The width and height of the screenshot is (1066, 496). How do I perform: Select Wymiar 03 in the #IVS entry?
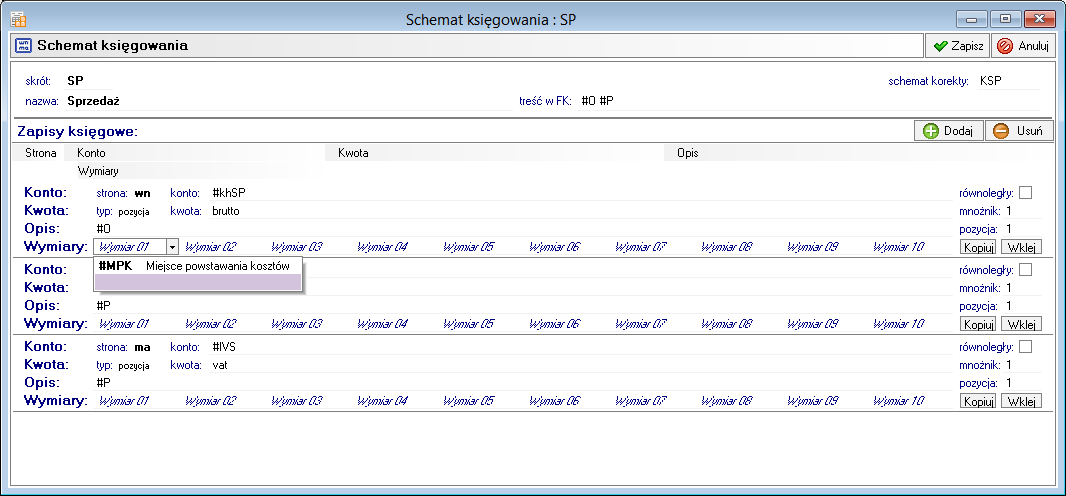[x=296, y=402]
